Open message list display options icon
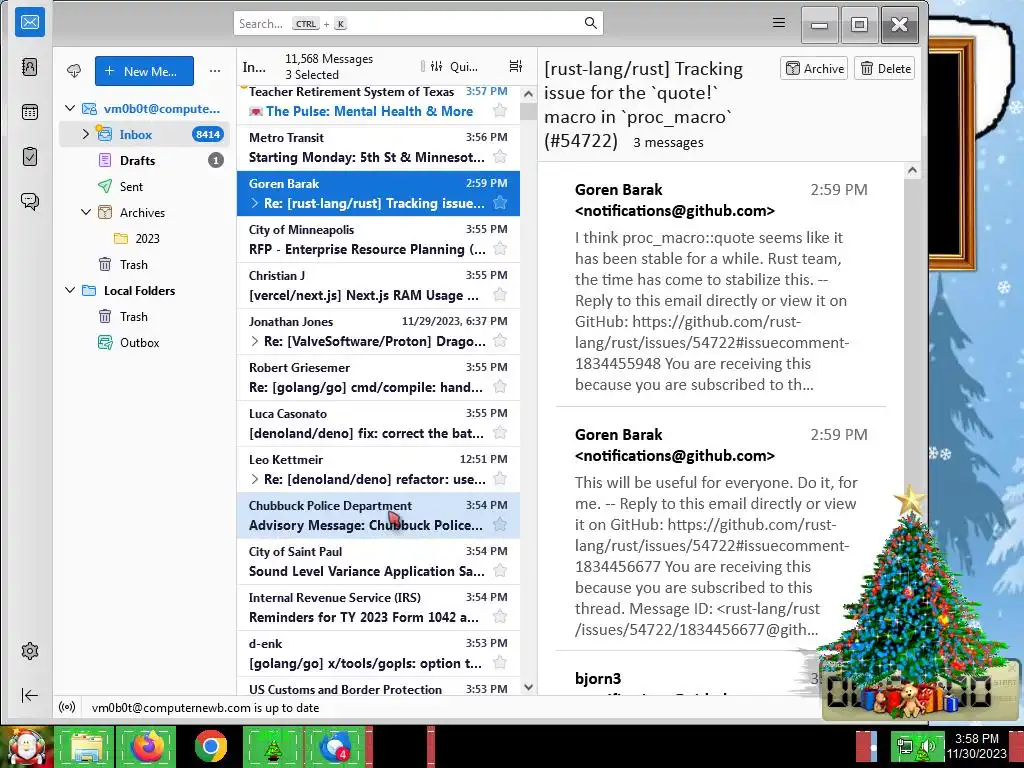 point(515,66)
